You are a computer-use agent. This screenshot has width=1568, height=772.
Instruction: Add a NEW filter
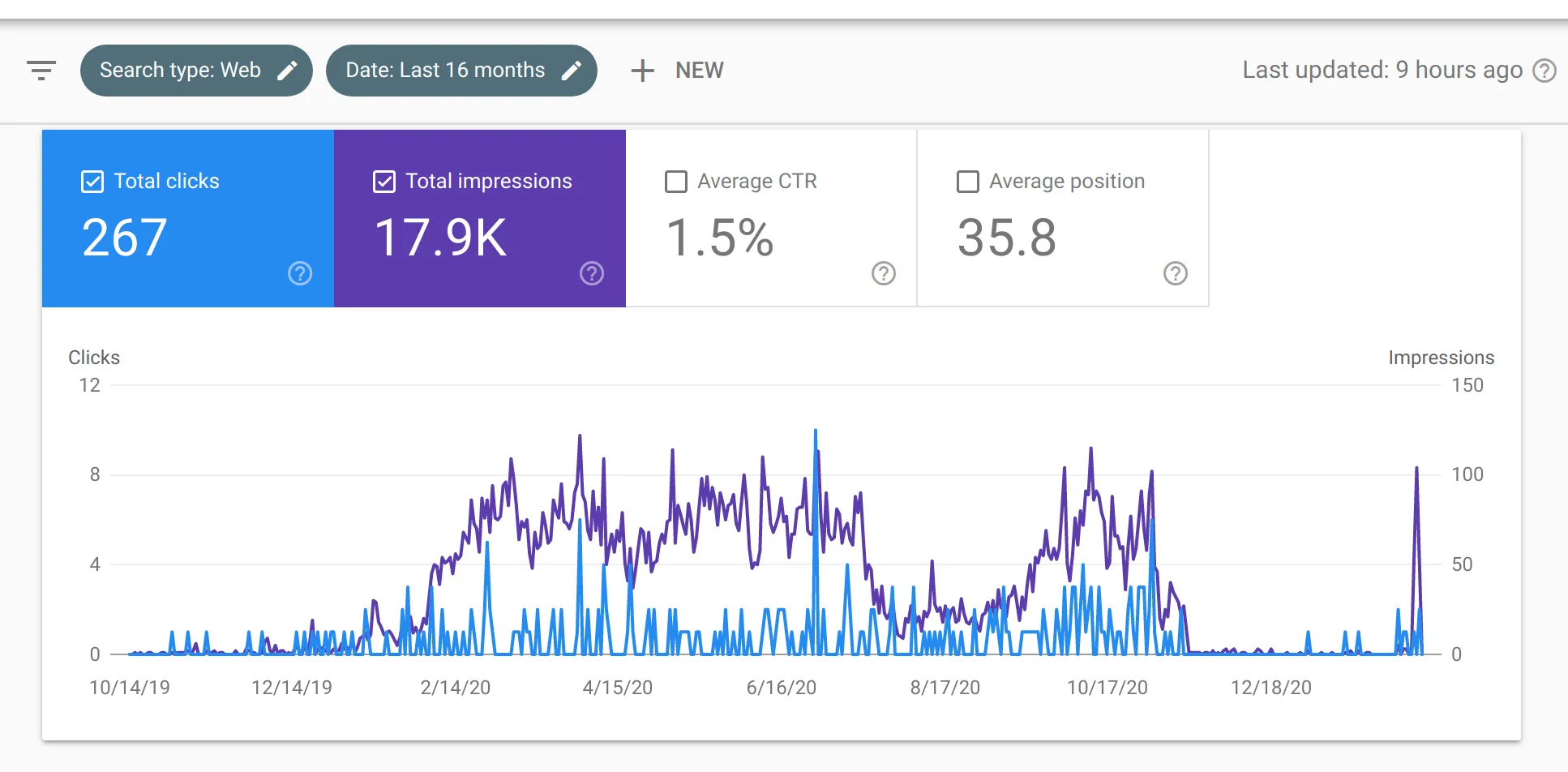[678, 71]
